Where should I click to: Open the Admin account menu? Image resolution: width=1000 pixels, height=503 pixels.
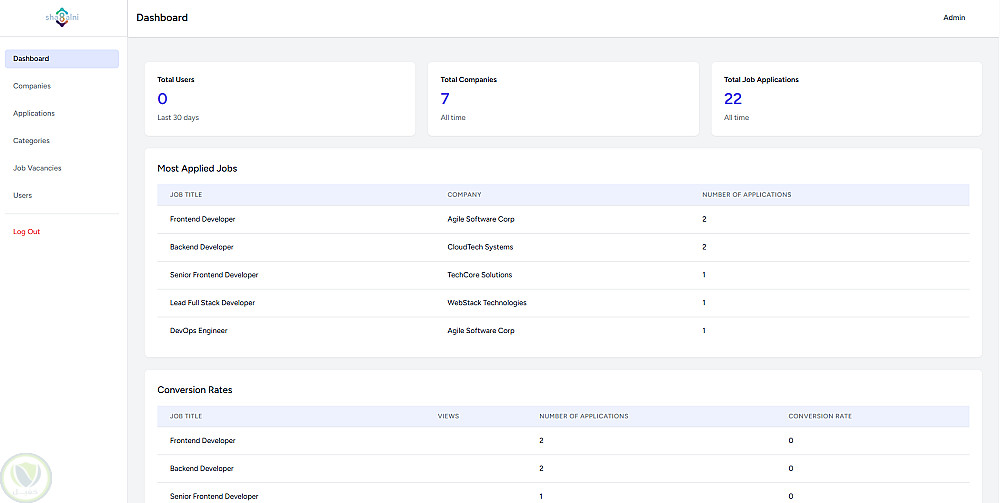954,18
